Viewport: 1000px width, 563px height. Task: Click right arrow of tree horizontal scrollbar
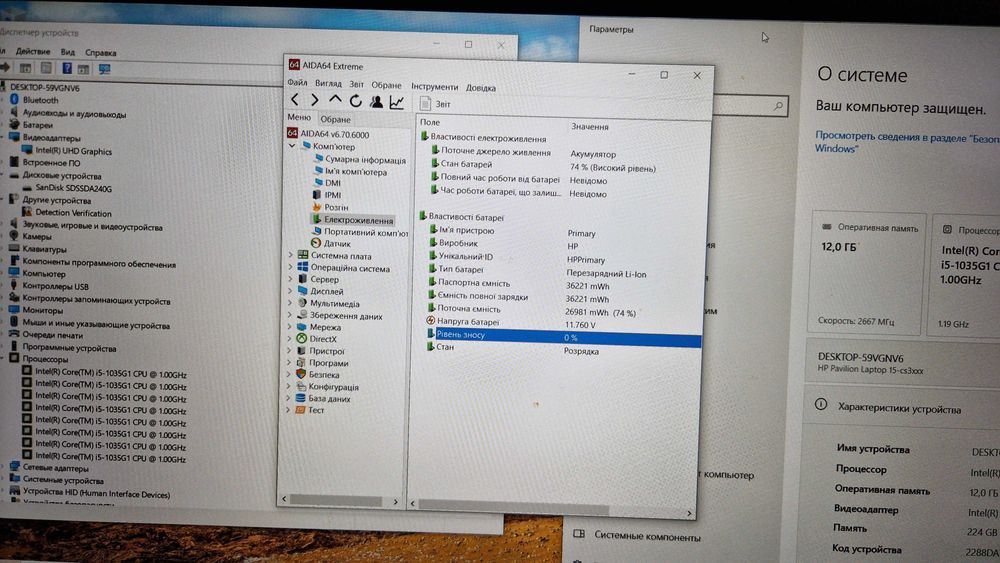point(395,502)
